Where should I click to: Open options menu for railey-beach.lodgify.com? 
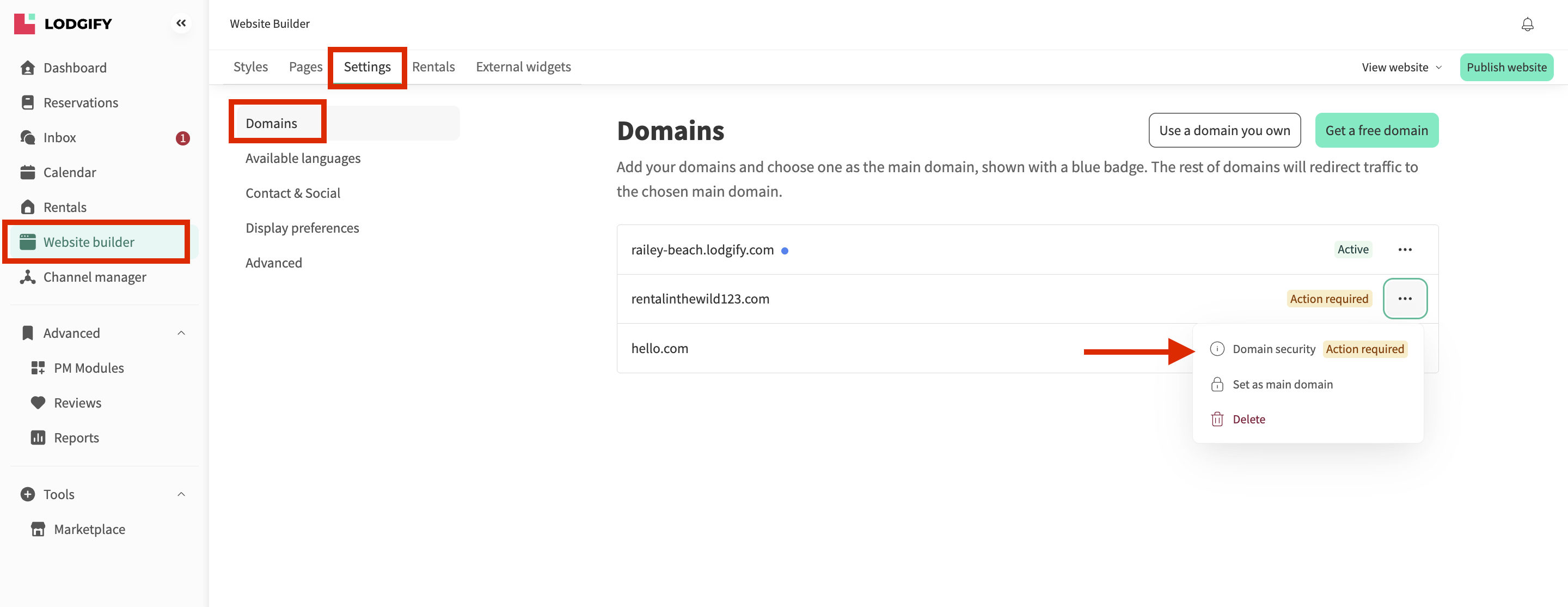tap(1404, 250)
